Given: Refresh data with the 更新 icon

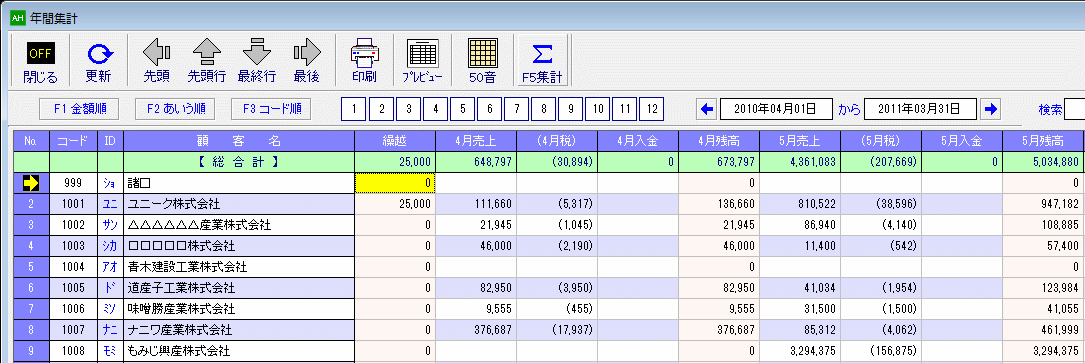Looking at the screenshot, I should click(x=98, y=62).
